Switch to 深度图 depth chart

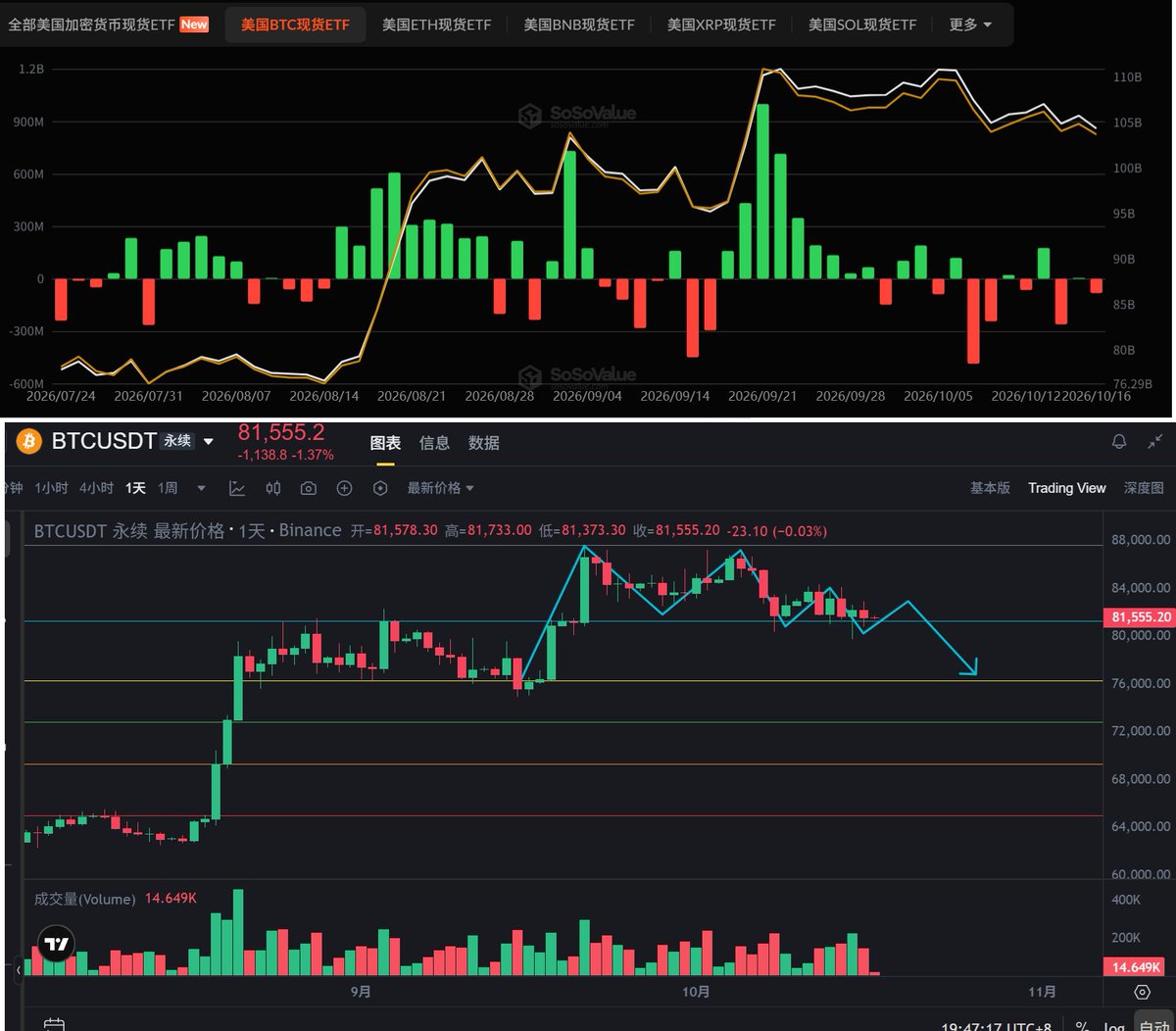coord(1144,488)
